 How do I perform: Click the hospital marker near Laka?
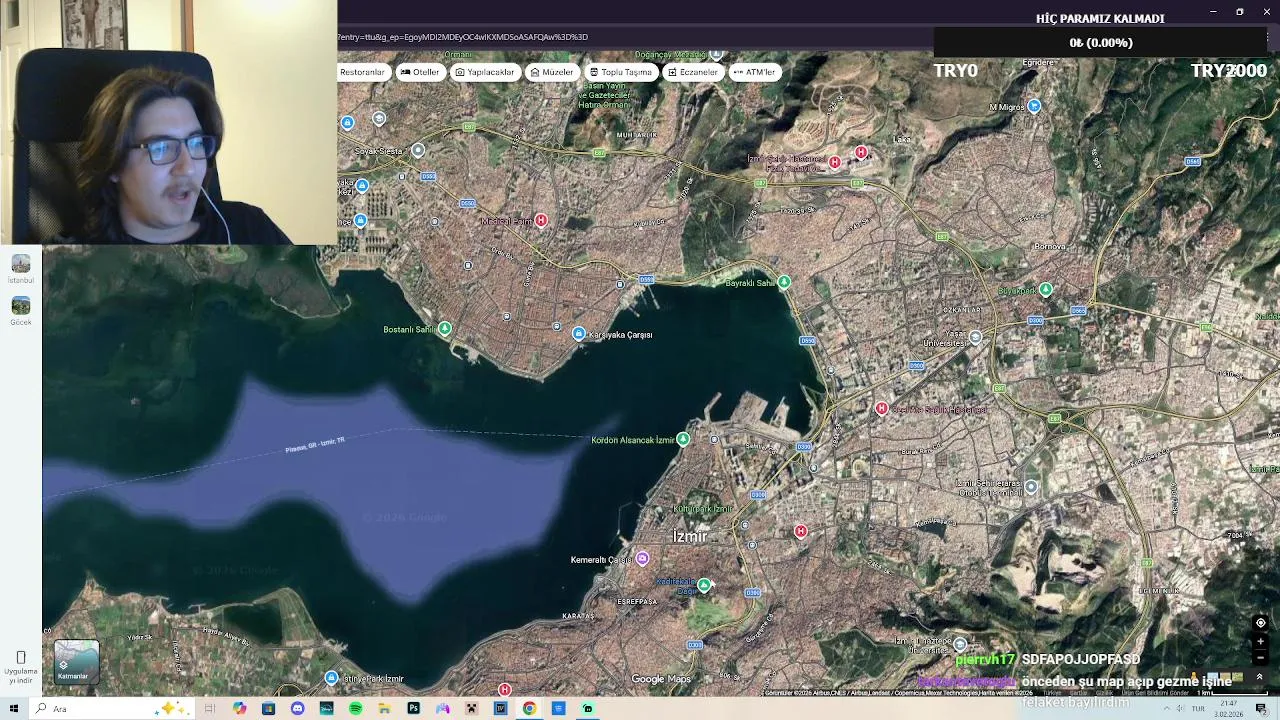tap(861, 152)
